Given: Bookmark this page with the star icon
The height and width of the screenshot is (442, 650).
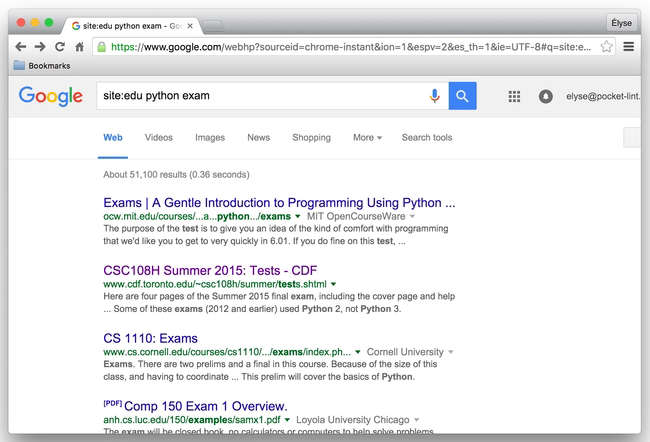Looking at the screenshot, I should pyautogui.click(x=606, y=46).
